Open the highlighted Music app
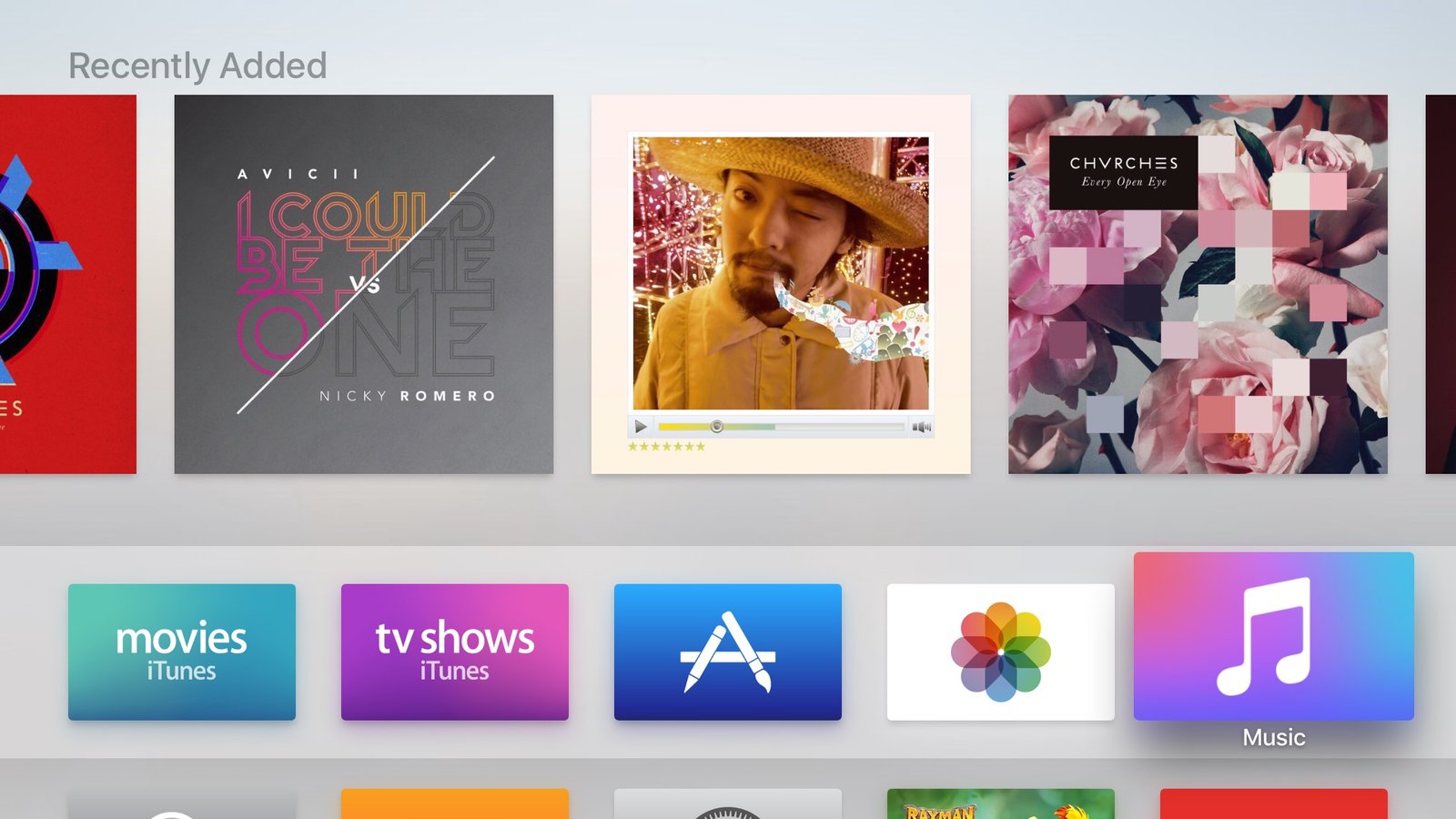Image resolution: width=1456 pixels, height=819 pixels. (x=1274, y=636)
